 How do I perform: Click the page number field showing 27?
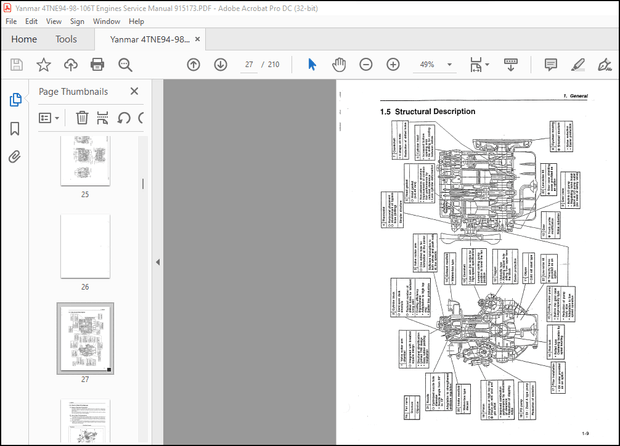point(249,64)
